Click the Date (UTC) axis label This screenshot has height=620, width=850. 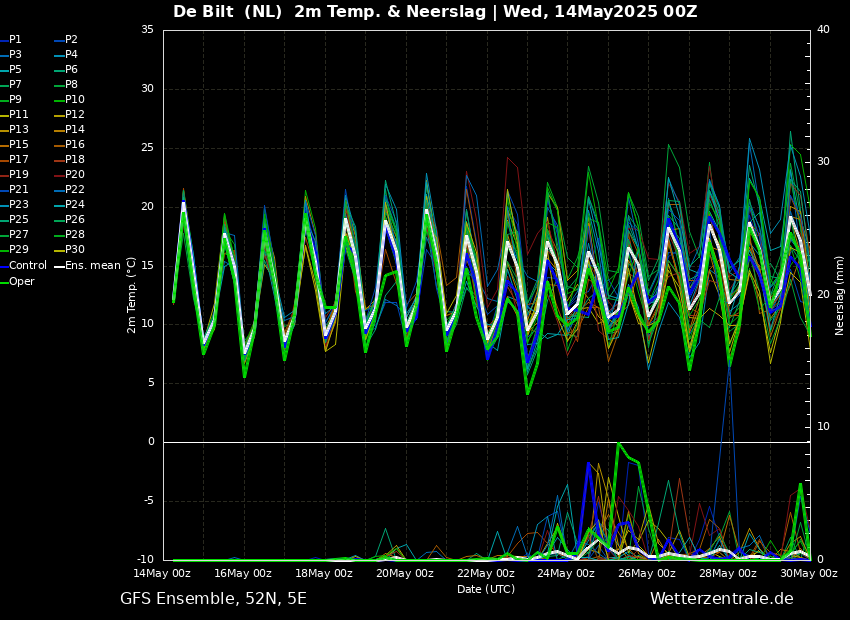click(486, 589)
